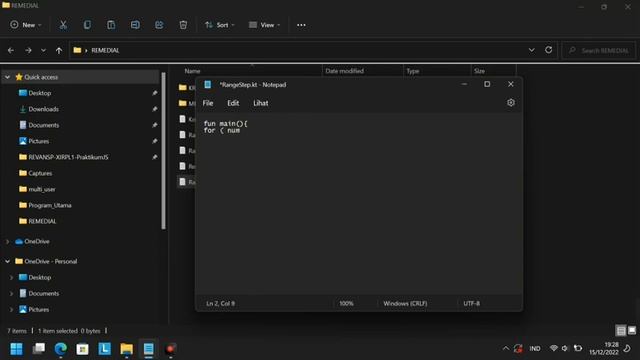Screen dimensions: 640x360
Task: Click the navigation pane scrollbar
Action: point(164,151)
